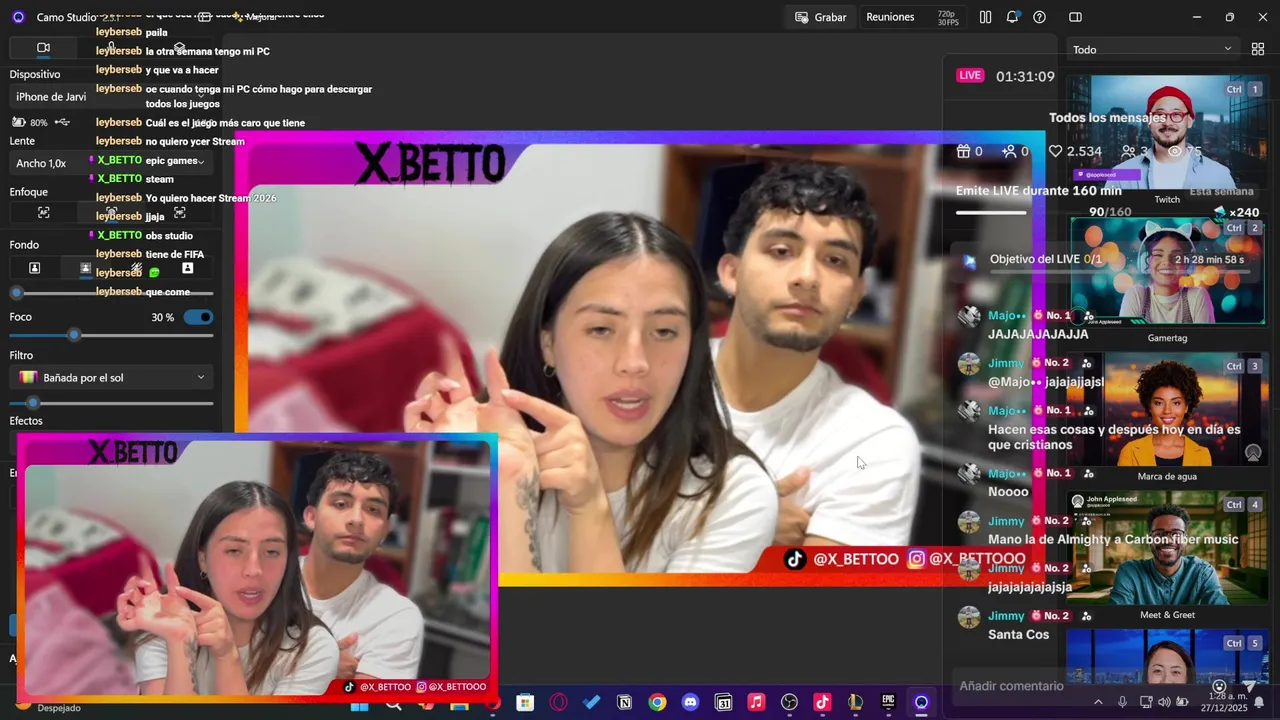Image resolution: width=1280 pixels, height=720 pixels.
Task: Select the video camera tab in left panel
Action: (43, 48)
